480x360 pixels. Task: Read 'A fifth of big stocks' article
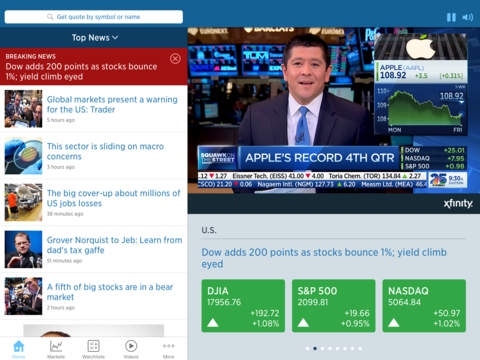(x=110, y=292)
